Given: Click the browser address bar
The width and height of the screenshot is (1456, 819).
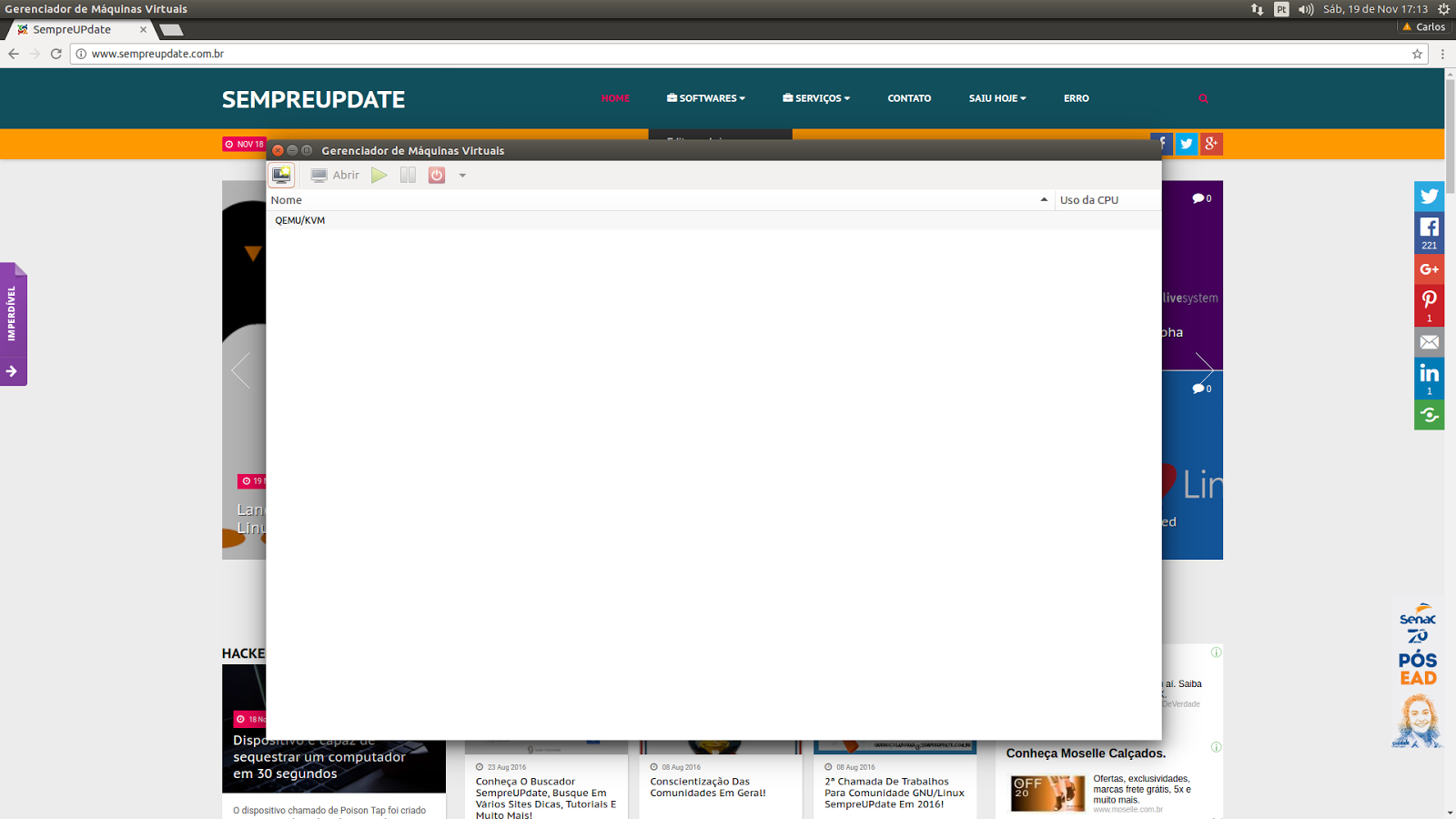Looking at the screenshot, I should pyautogui.click(x=746, y=54).
